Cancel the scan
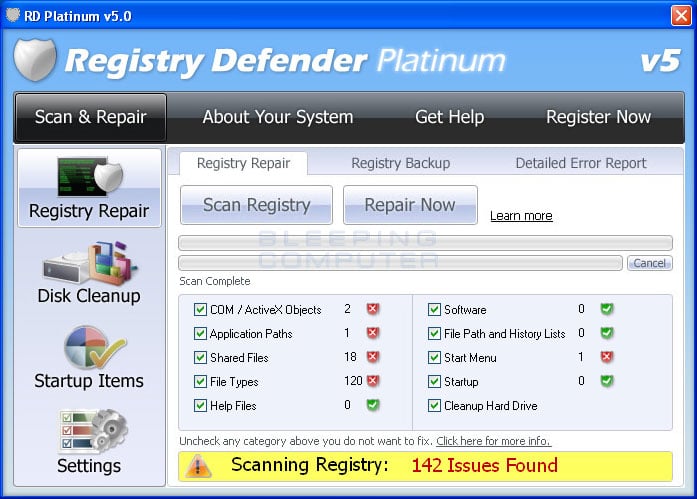Image resolution: width=697 pixels, height=499 pixels. [x=649, y=263]
